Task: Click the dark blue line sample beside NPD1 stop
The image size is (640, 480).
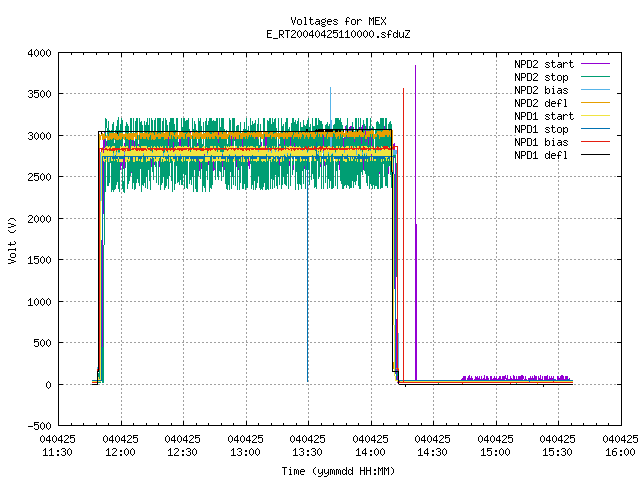Action: (x=595, y=129)
